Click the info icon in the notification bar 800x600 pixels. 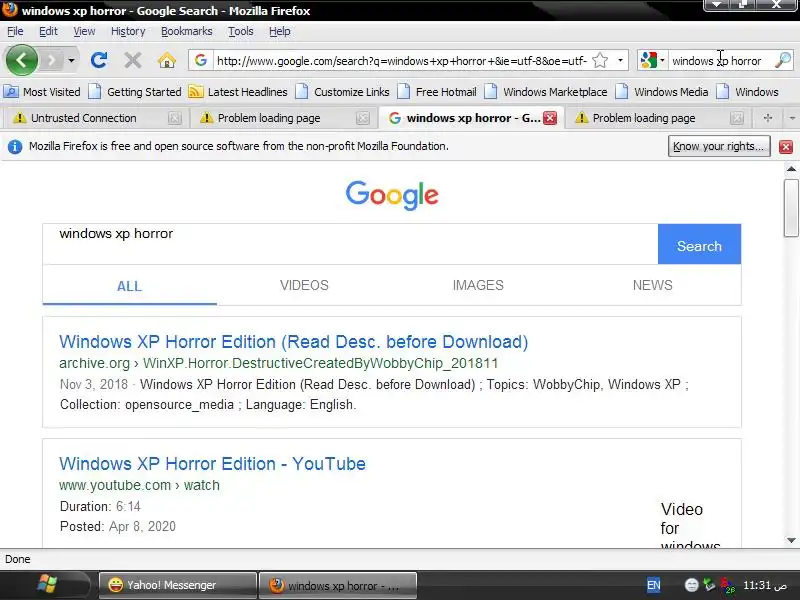pos(15,147)
